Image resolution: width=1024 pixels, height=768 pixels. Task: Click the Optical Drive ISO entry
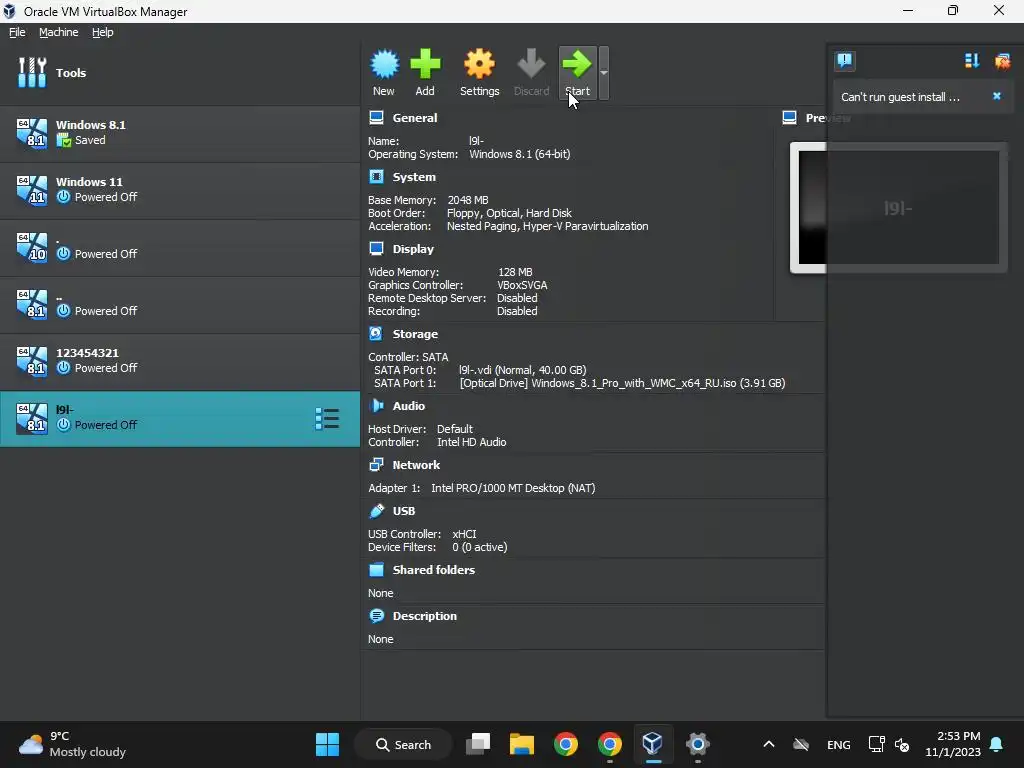622,383
